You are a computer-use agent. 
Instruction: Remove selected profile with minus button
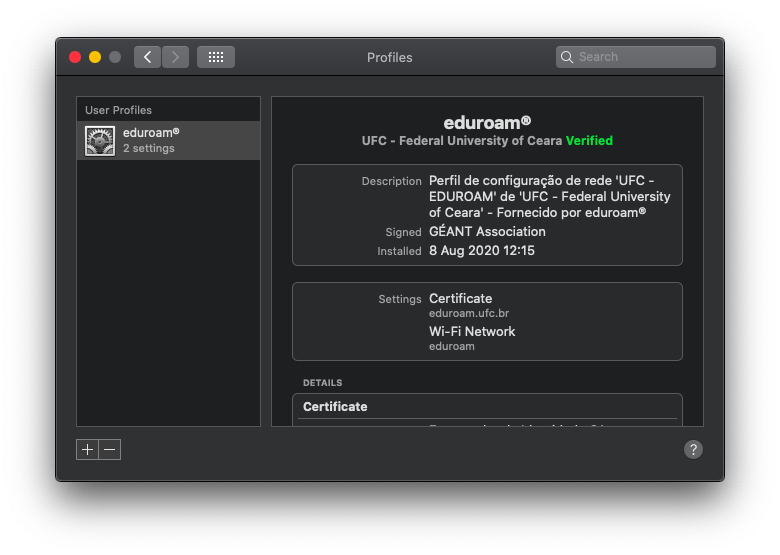tap(110, 450)
